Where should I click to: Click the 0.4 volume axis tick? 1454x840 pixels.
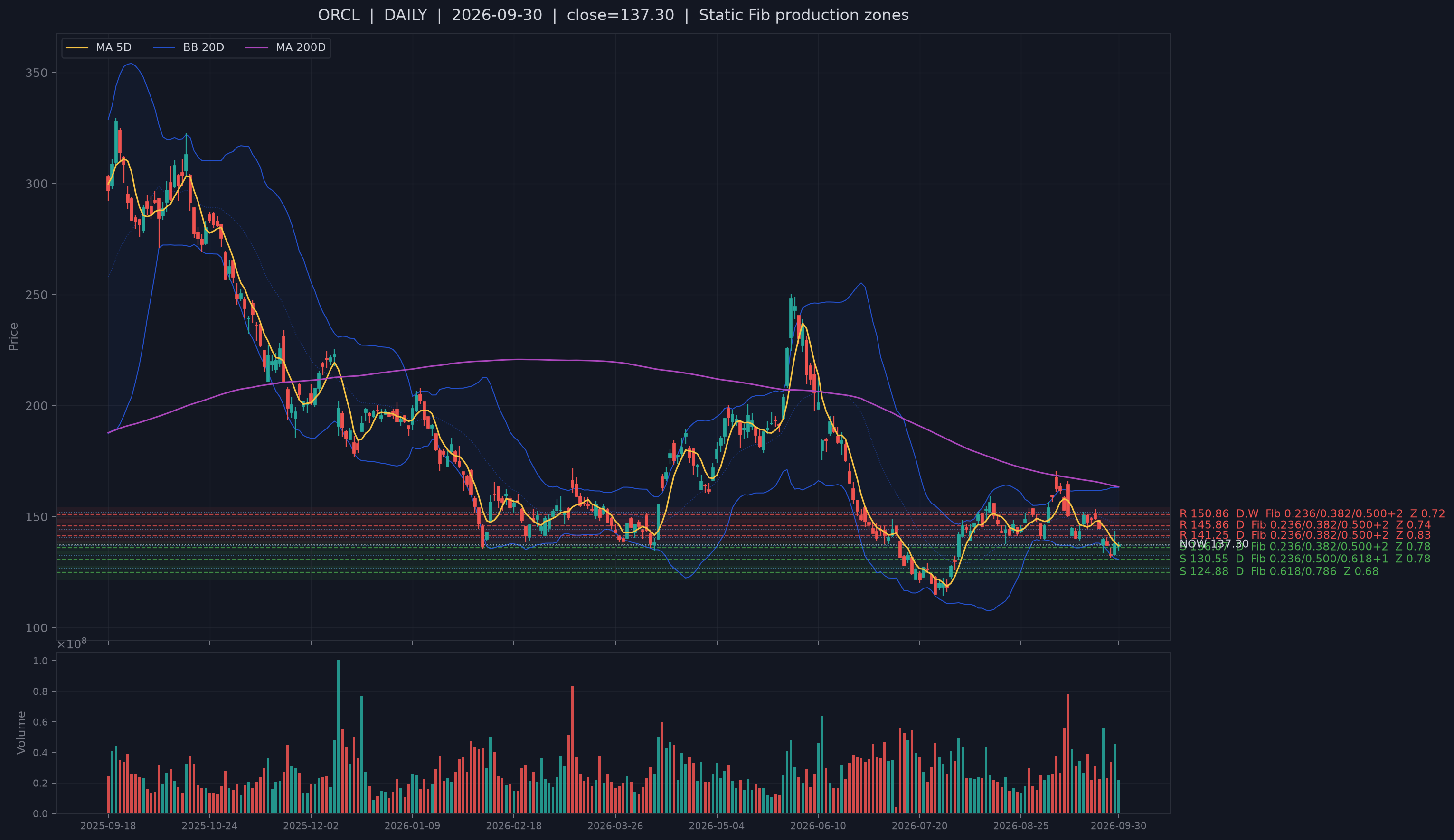coord(40,752)
